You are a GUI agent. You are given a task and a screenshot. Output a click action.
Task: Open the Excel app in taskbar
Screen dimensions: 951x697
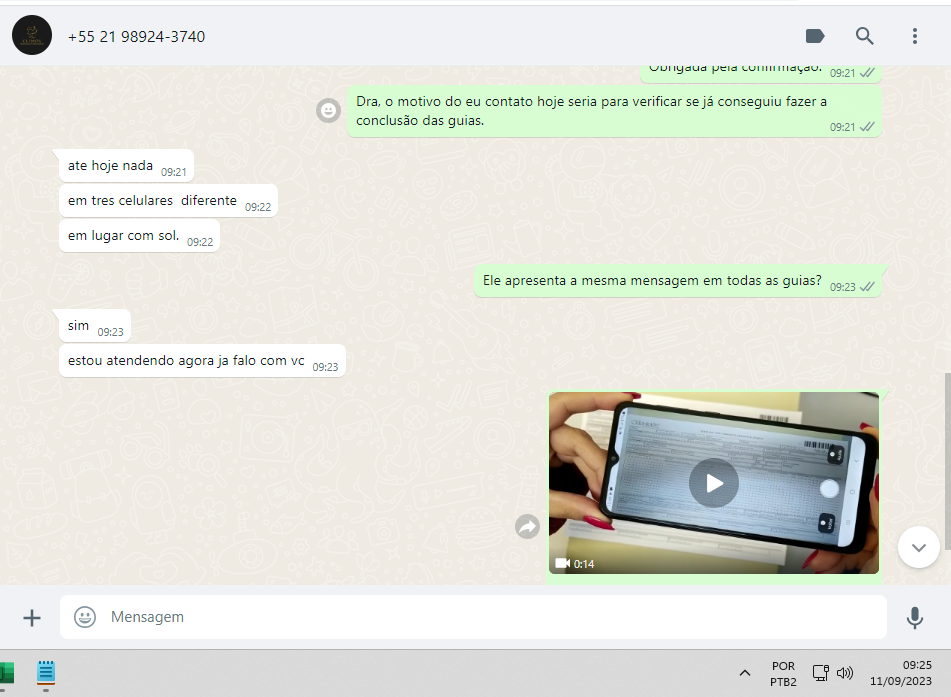(6, 673)
